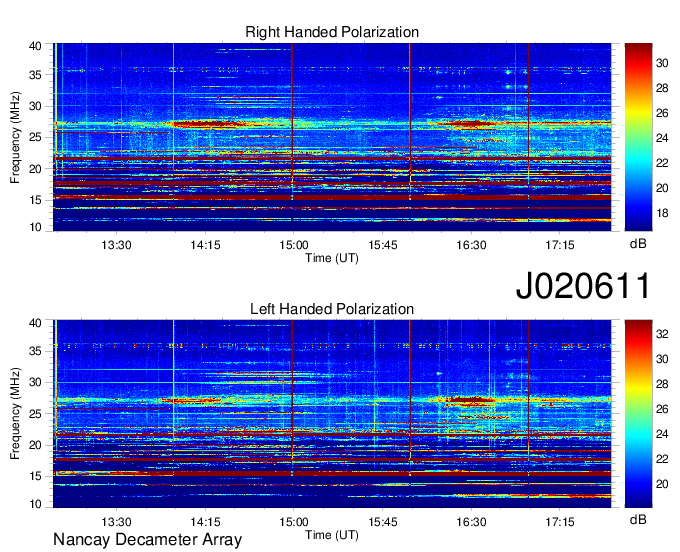Click the Left Handed Polarization spectrogram image

click(332, 414)
